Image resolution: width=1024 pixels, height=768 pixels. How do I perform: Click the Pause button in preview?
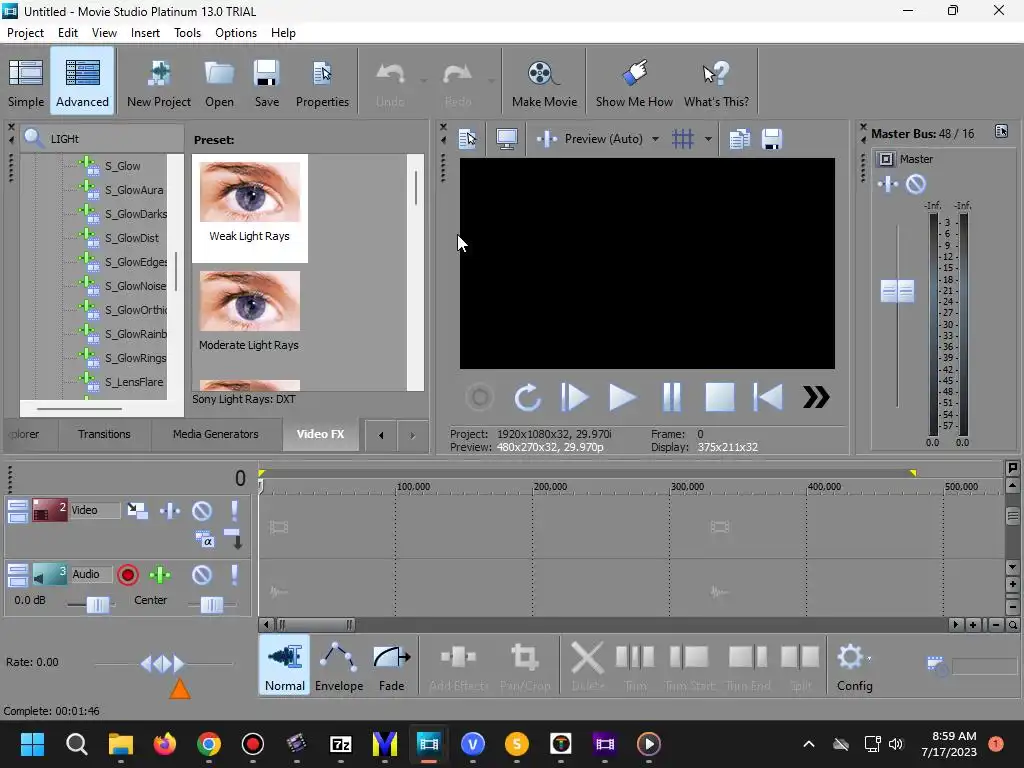tap(671, 397)
